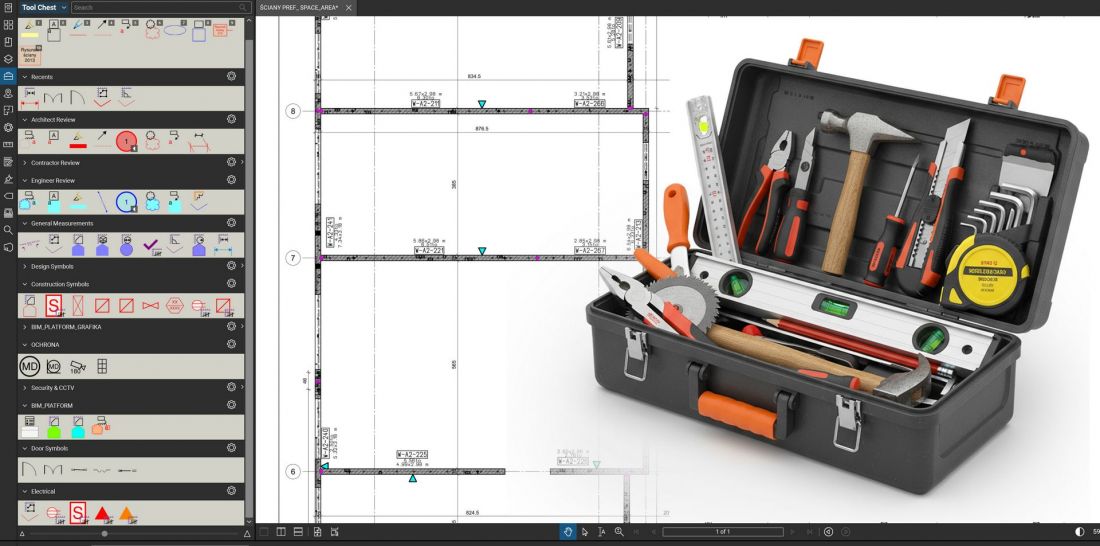Open the Layers panel from the sidebar
This screenshot has height=546, width=1100.
8,59
